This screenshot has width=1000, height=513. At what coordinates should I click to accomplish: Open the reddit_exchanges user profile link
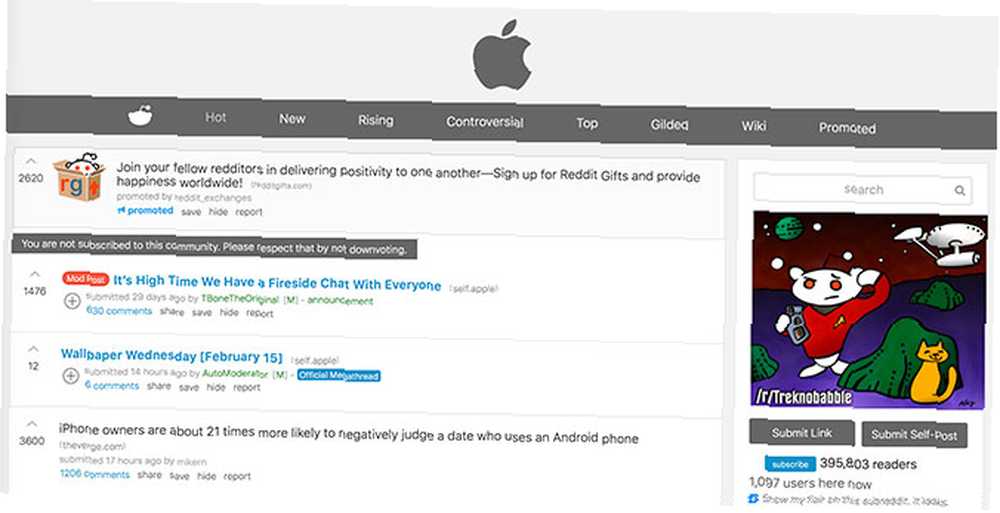click(x=212, y=198)
